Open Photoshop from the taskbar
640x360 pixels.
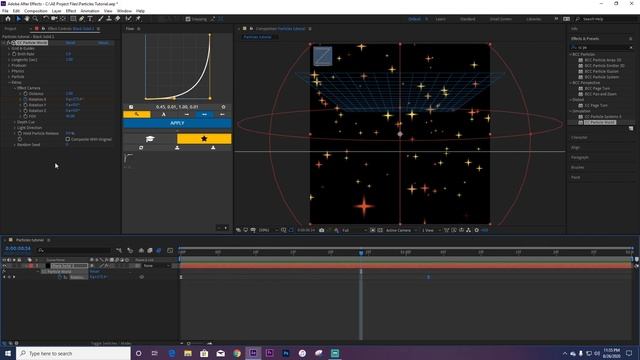tap(286, 353)
